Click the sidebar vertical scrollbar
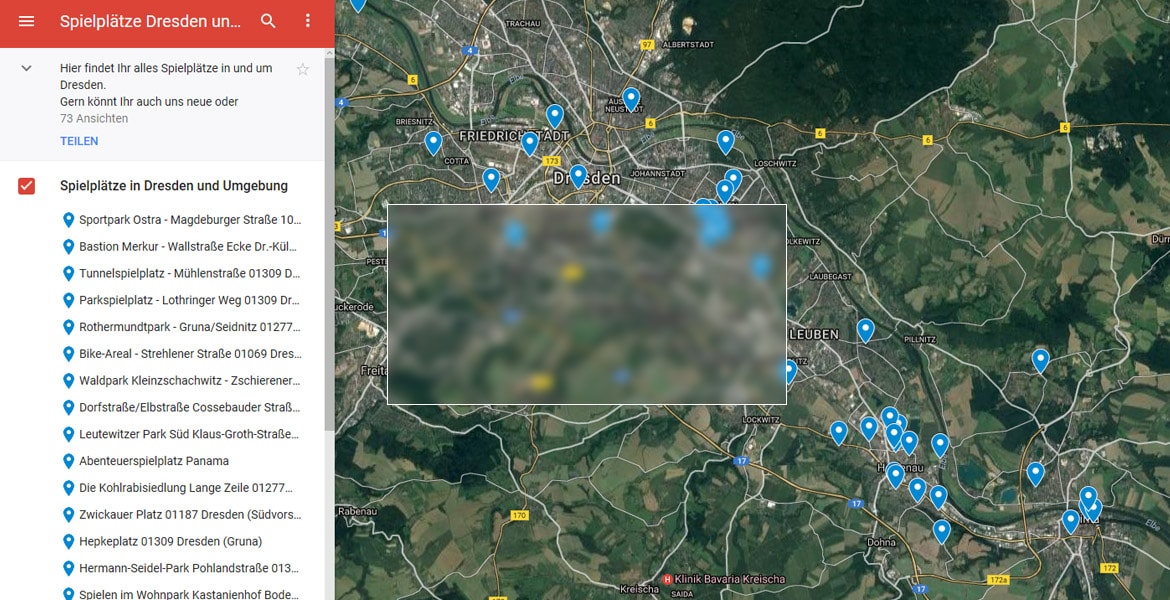The height and width of the screenshot is (600, 1170). (x=330, y=300)
